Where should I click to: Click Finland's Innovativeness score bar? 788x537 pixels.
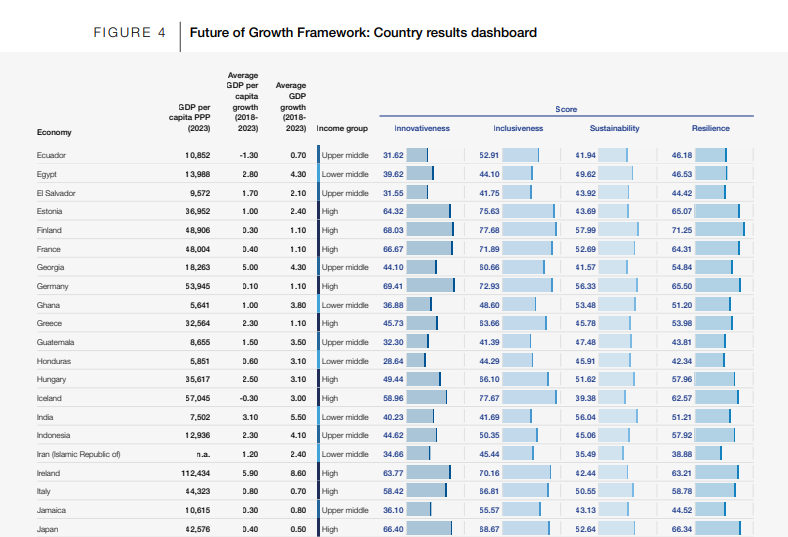pyautogui.click(x=430, y=230)
